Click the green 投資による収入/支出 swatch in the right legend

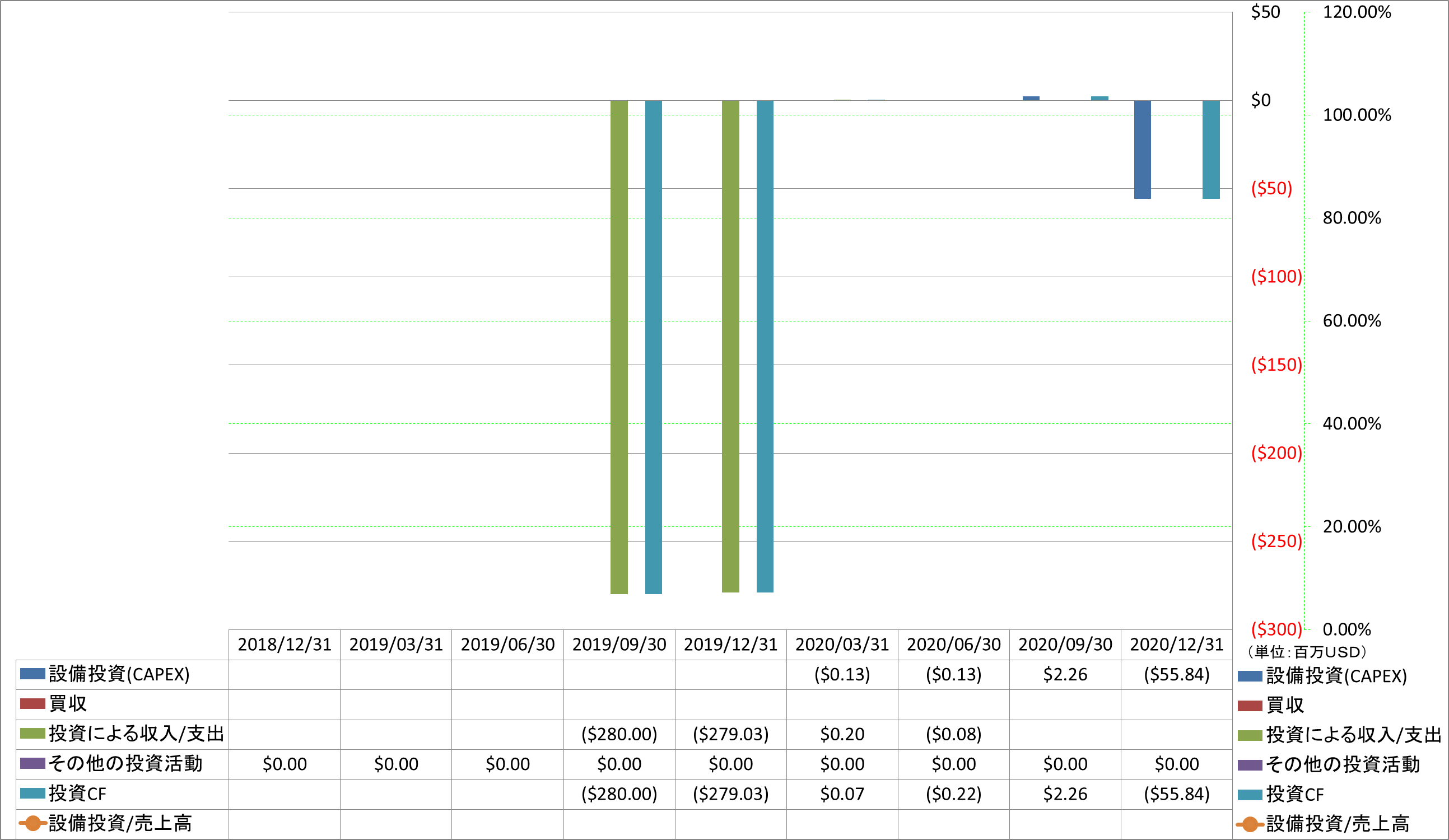pyautogui.click(x=1250, y=735)
